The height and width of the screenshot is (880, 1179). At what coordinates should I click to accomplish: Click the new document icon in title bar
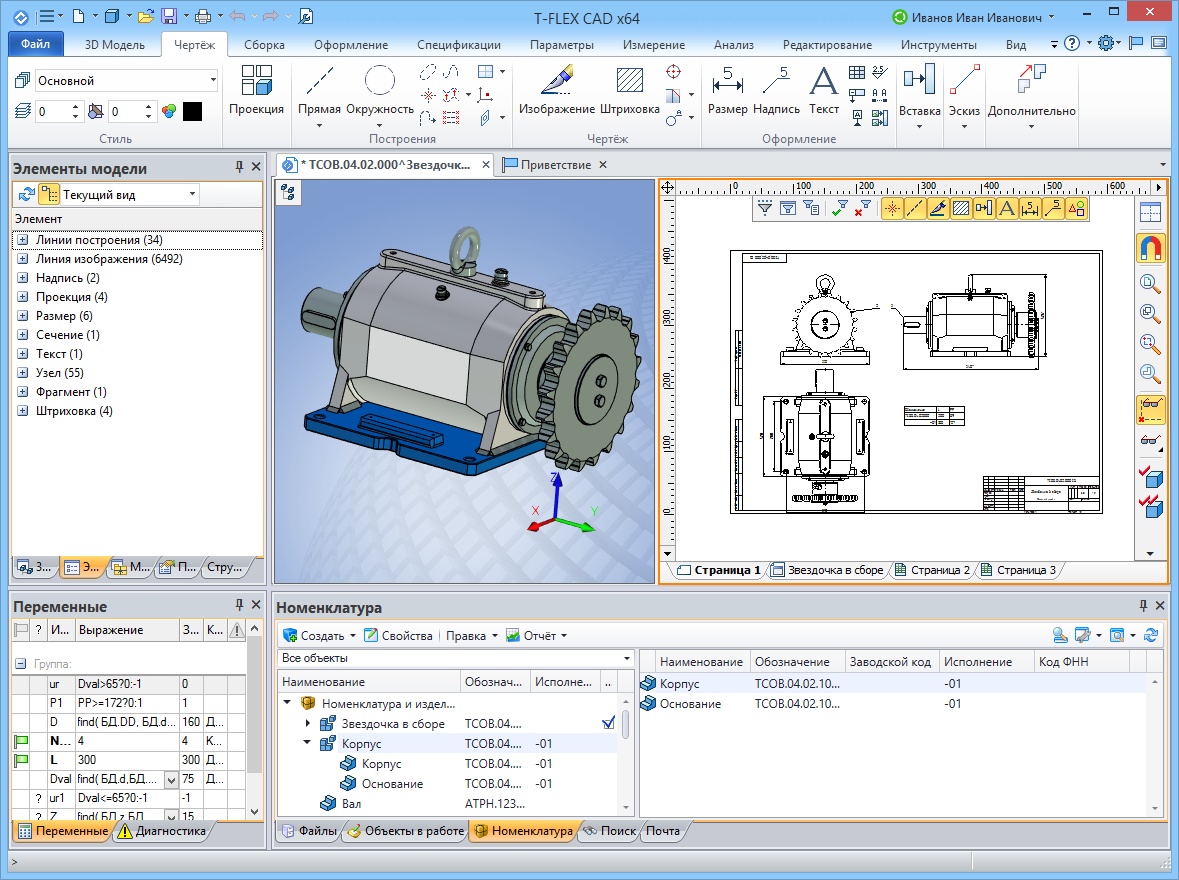pyautogui.click(x=78, y=16)
